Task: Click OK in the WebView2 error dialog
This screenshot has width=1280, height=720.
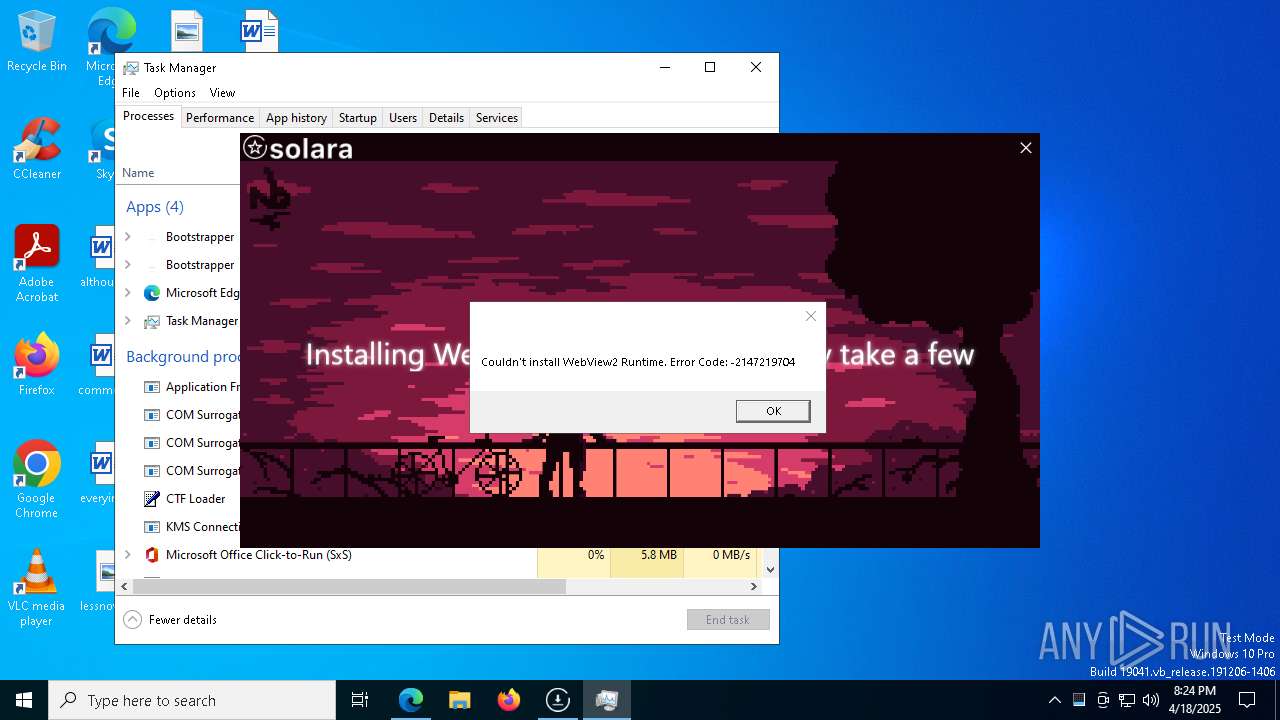Action: (773, 411)
